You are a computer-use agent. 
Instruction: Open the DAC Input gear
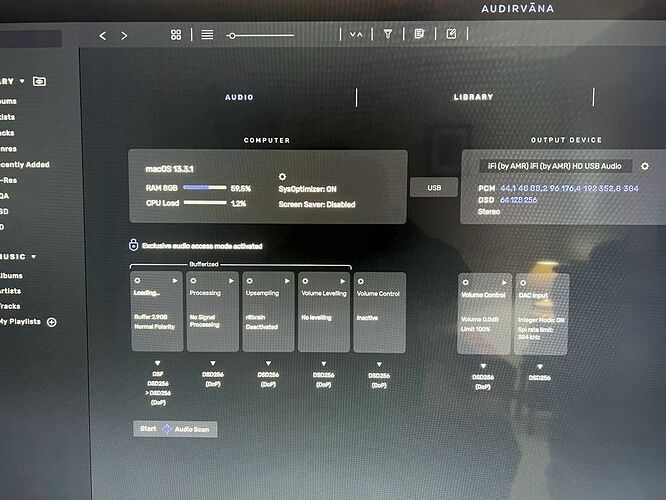[523, 282]
